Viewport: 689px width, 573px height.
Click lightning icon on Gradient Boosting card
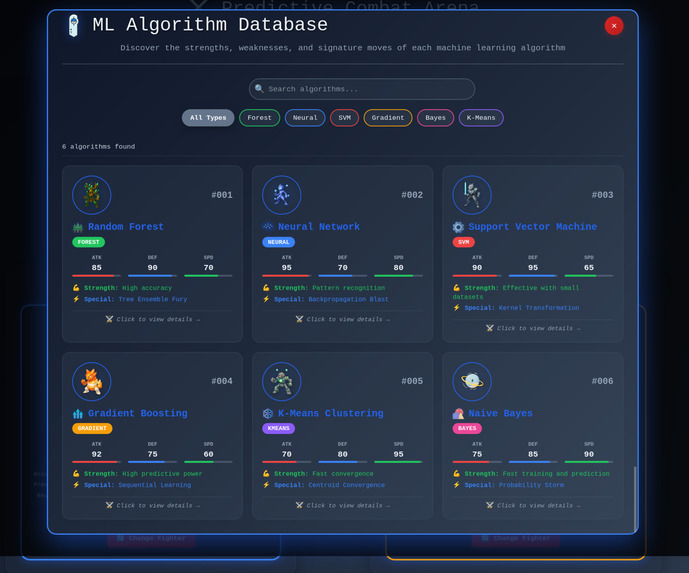coord(76,485)
